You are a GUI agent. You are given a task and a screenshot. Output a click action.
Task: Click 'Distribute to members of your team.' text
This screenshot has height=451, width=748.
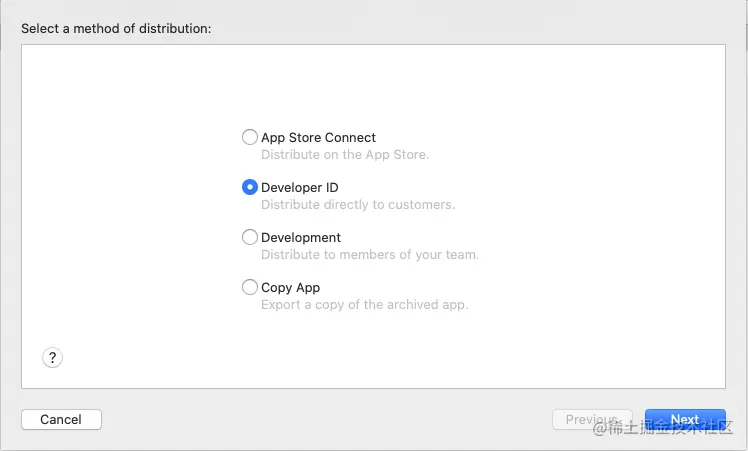point(370,255)
